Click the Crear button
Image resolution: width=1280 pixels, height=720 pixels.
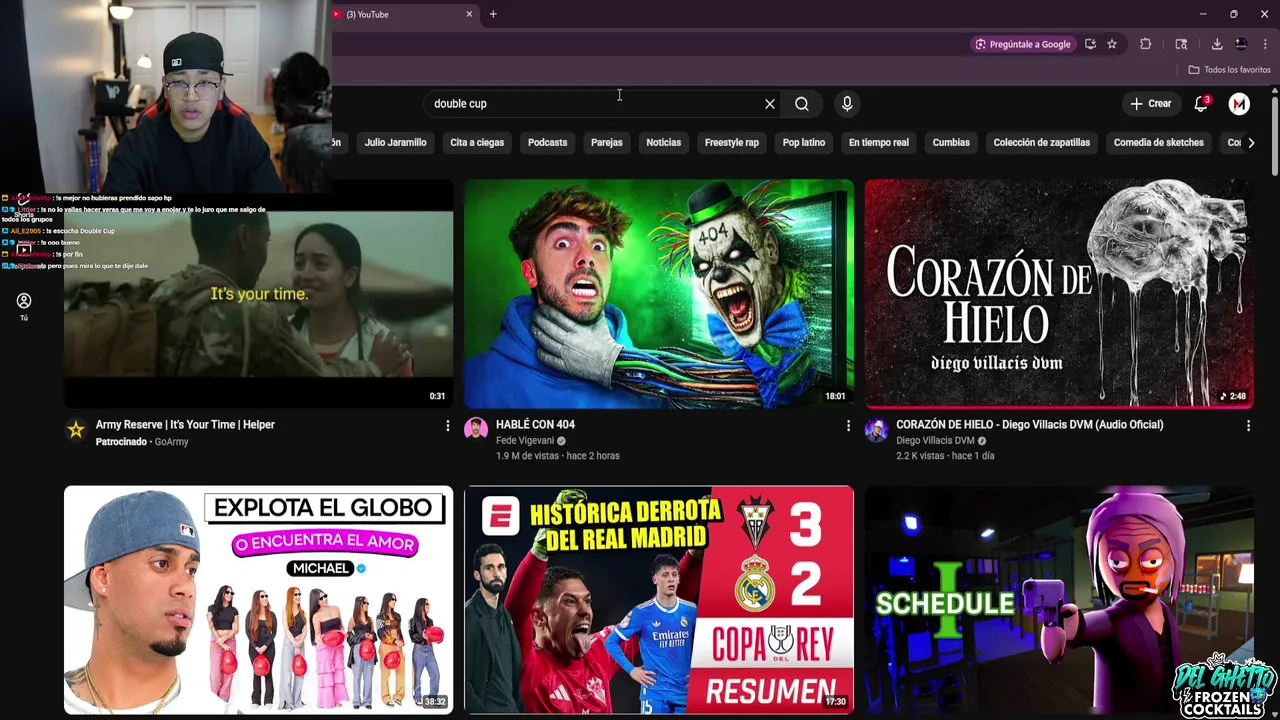[1151, 104]
